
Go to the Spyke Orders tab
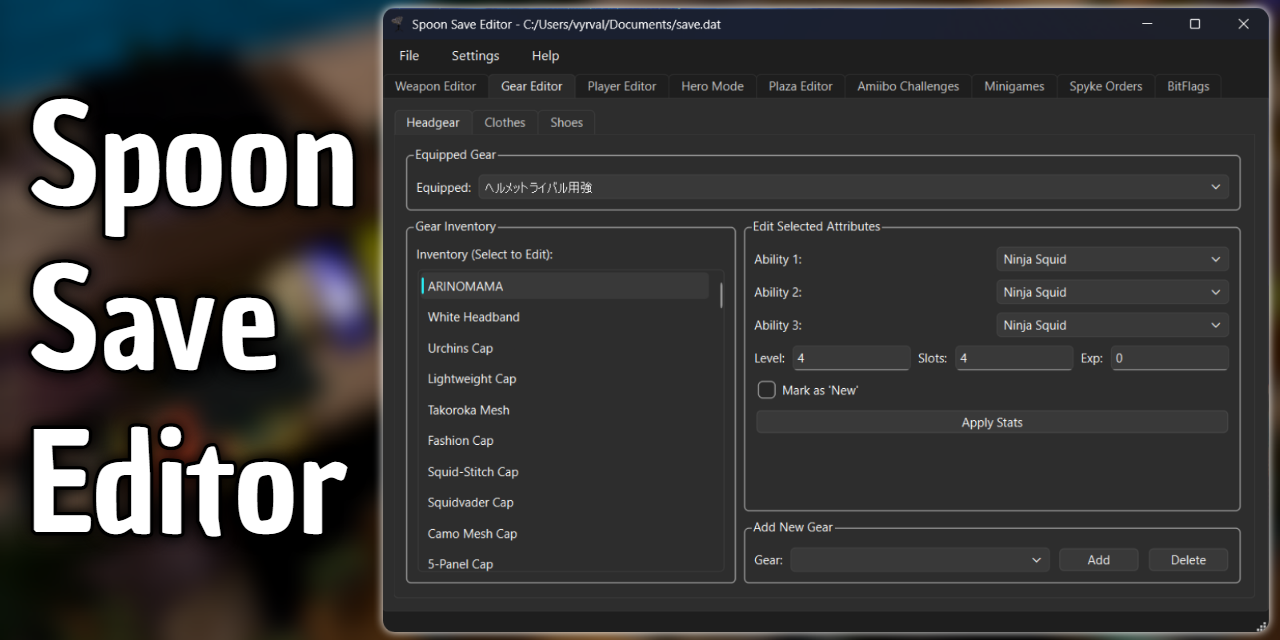[x=1106, y=86]
